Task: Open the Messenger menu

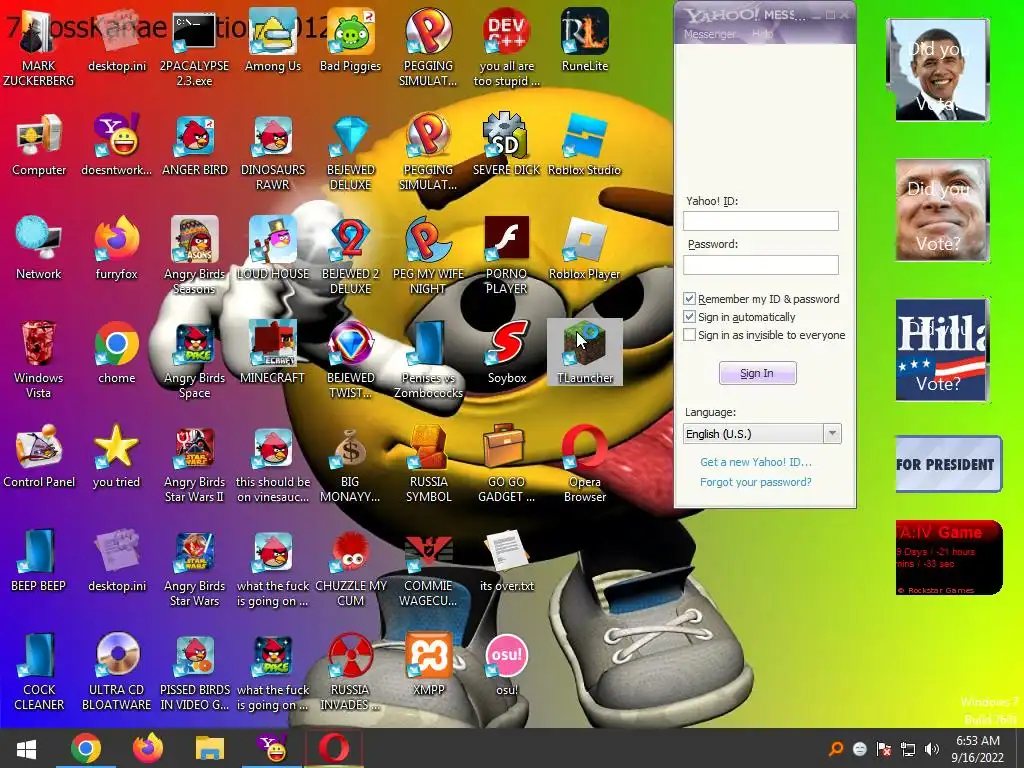Action: [x=709, y=34]
